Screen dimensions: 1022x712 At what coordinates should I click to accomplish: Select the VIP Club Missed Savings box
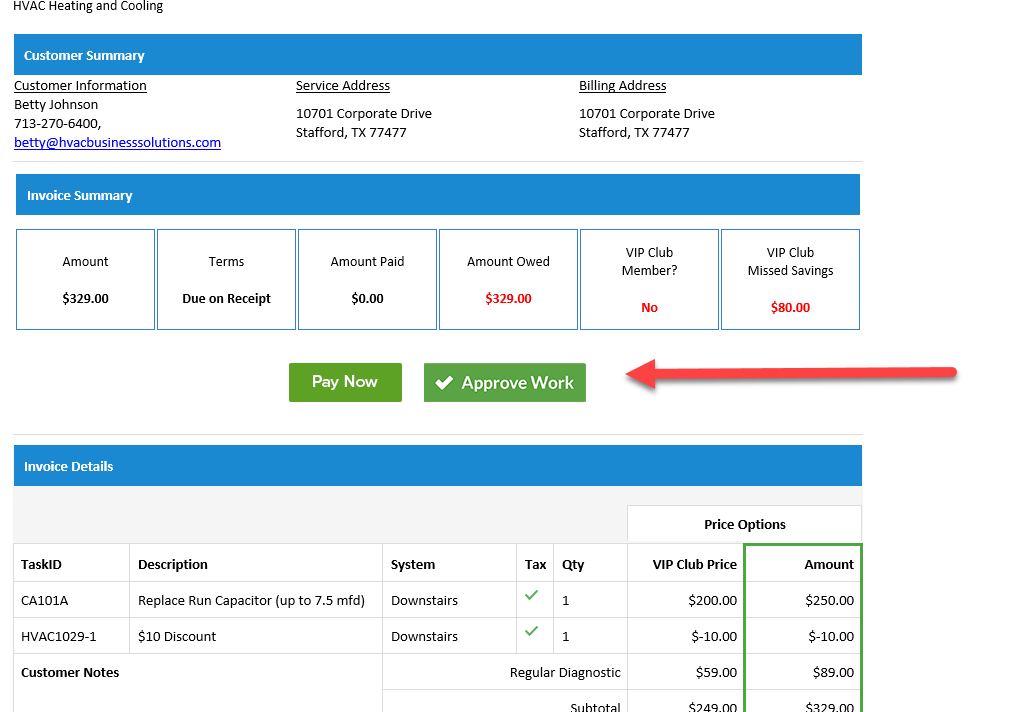click(790, 280)
